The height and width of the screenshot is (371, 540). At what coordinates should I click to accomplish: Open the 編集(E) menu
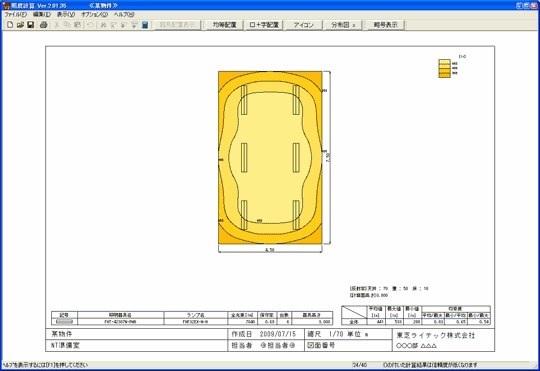pos(42,14)
